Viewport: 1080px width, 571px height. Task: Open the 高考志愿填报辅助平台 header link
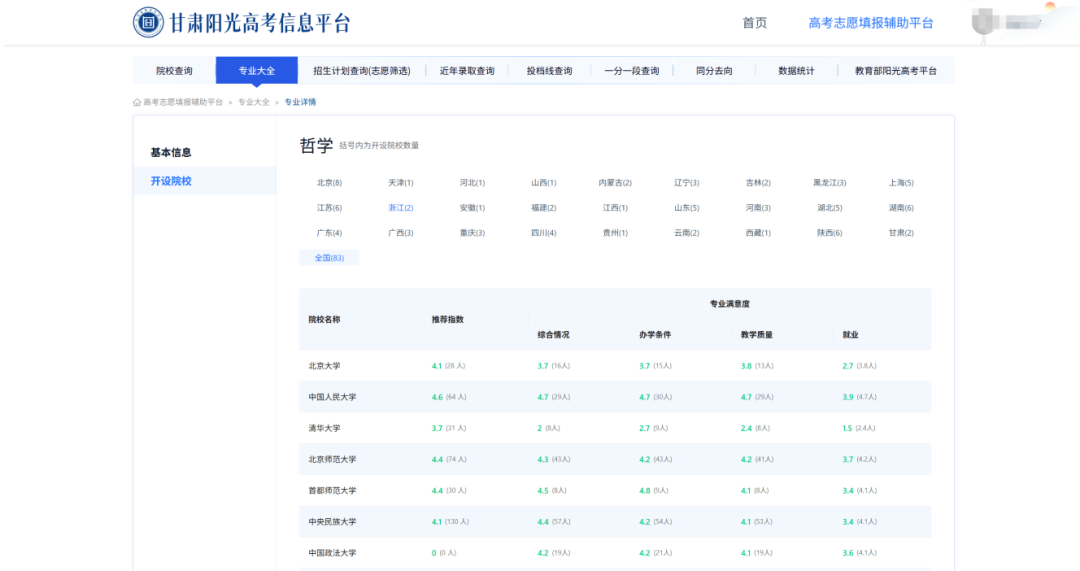[x=871, y=23]
